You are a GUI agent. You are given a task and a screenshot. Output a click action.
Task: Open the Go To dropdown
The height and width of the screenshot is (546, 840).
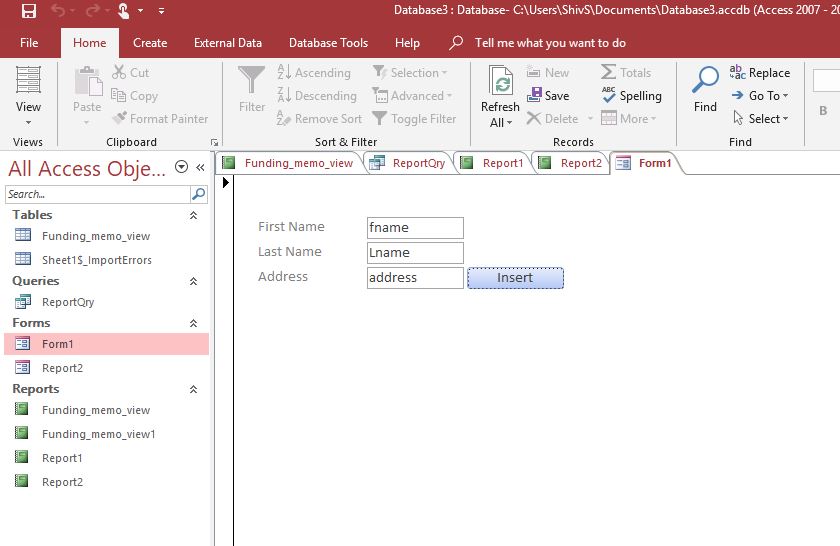760,95
